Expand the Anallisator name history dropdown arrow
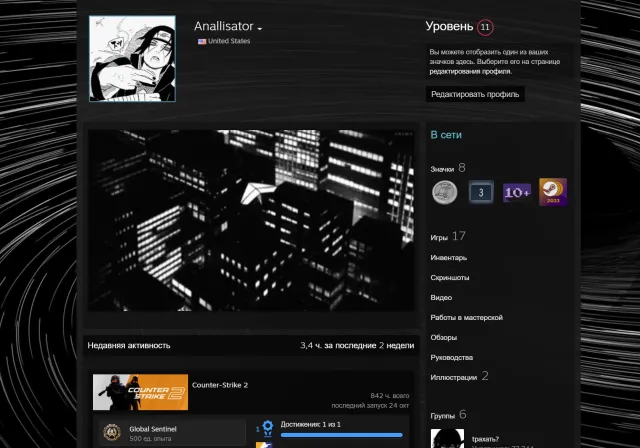Viewport: 640px width, 448px height. coord(260,29)
